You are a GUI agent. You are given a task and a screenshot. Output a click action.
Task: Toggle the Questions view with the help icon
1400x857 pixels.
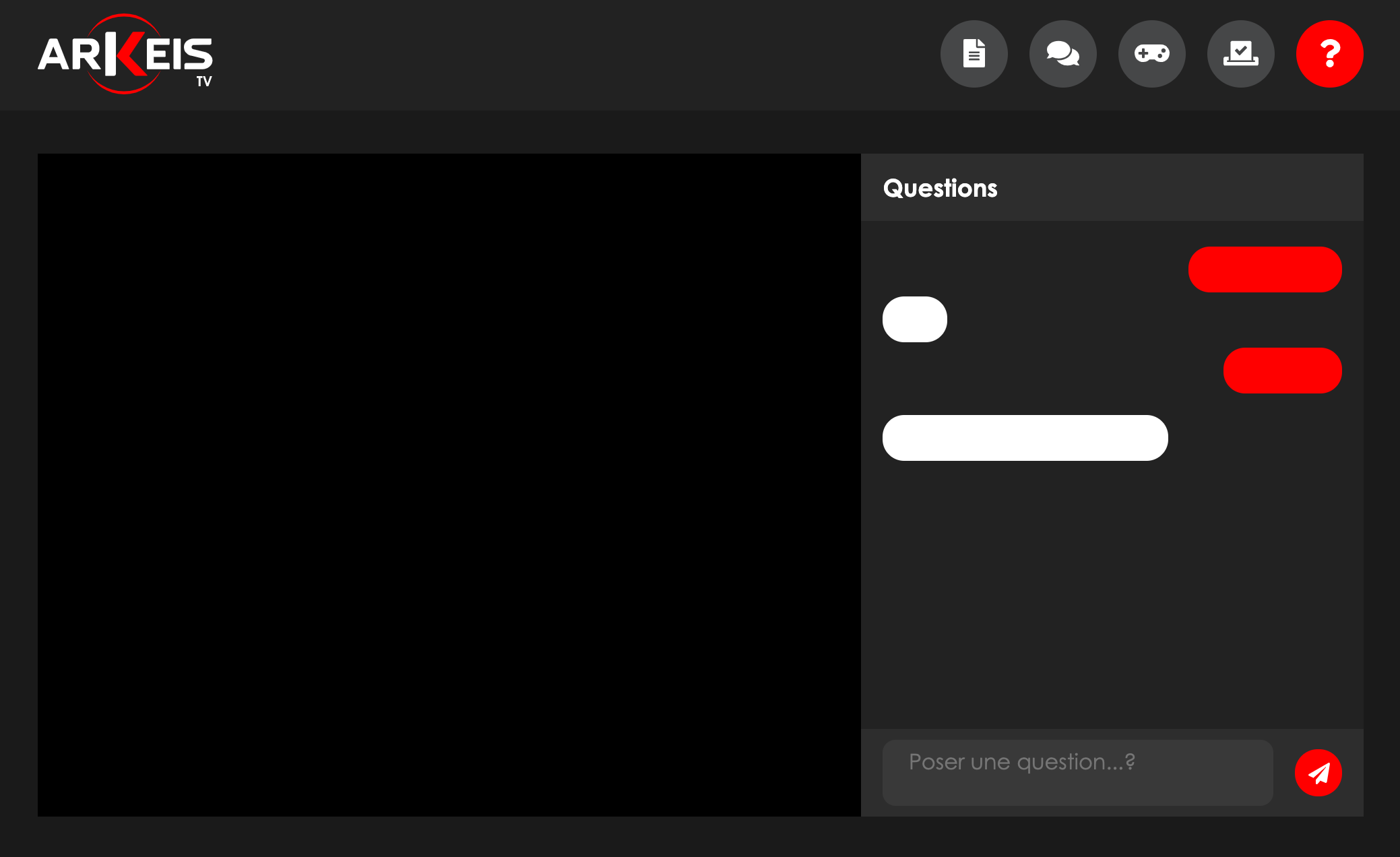coord(1329,54)
